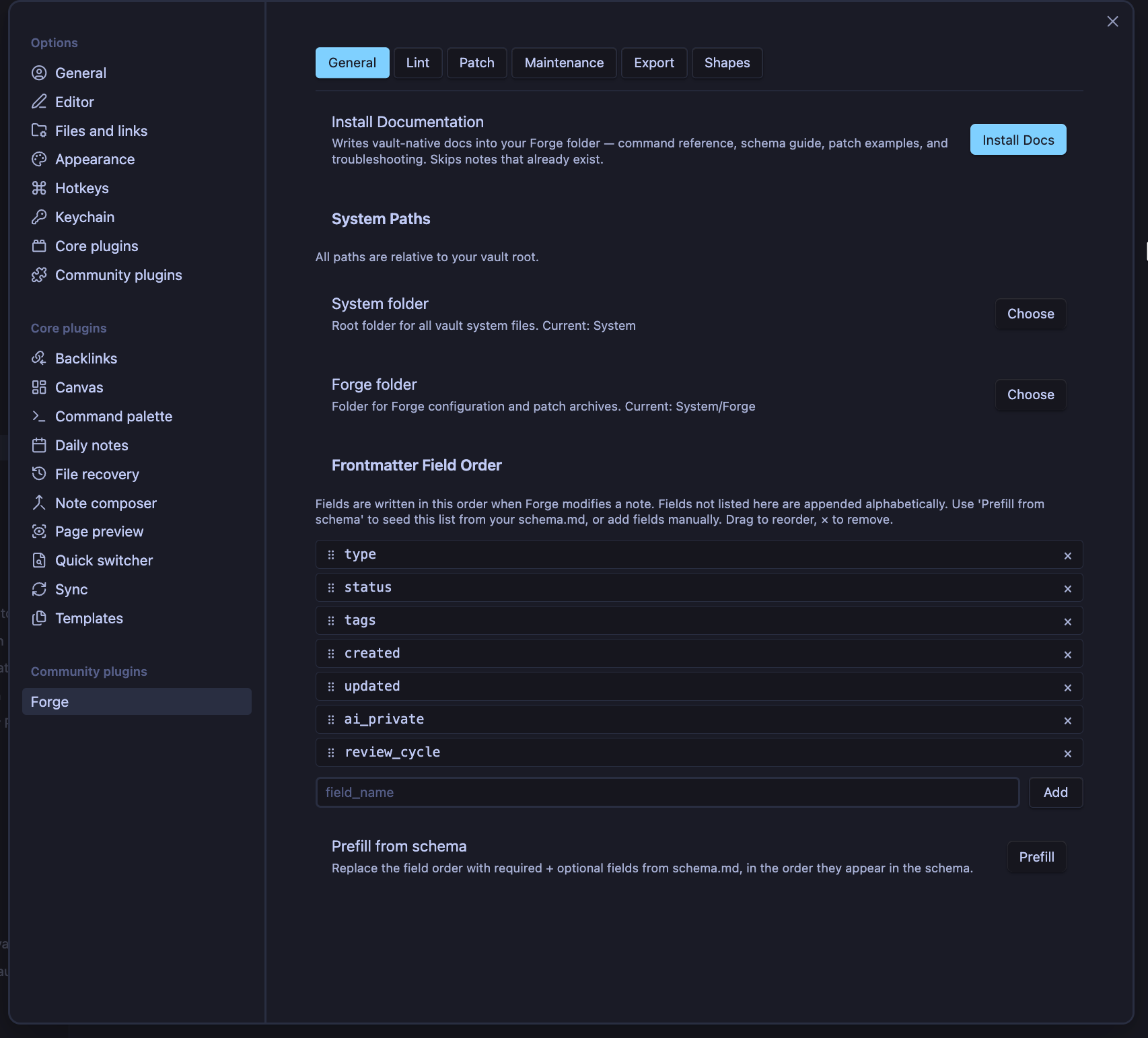Open Hotkeys settings label
Viewport: 1148px width, 1038px height.
coord(82,188)
